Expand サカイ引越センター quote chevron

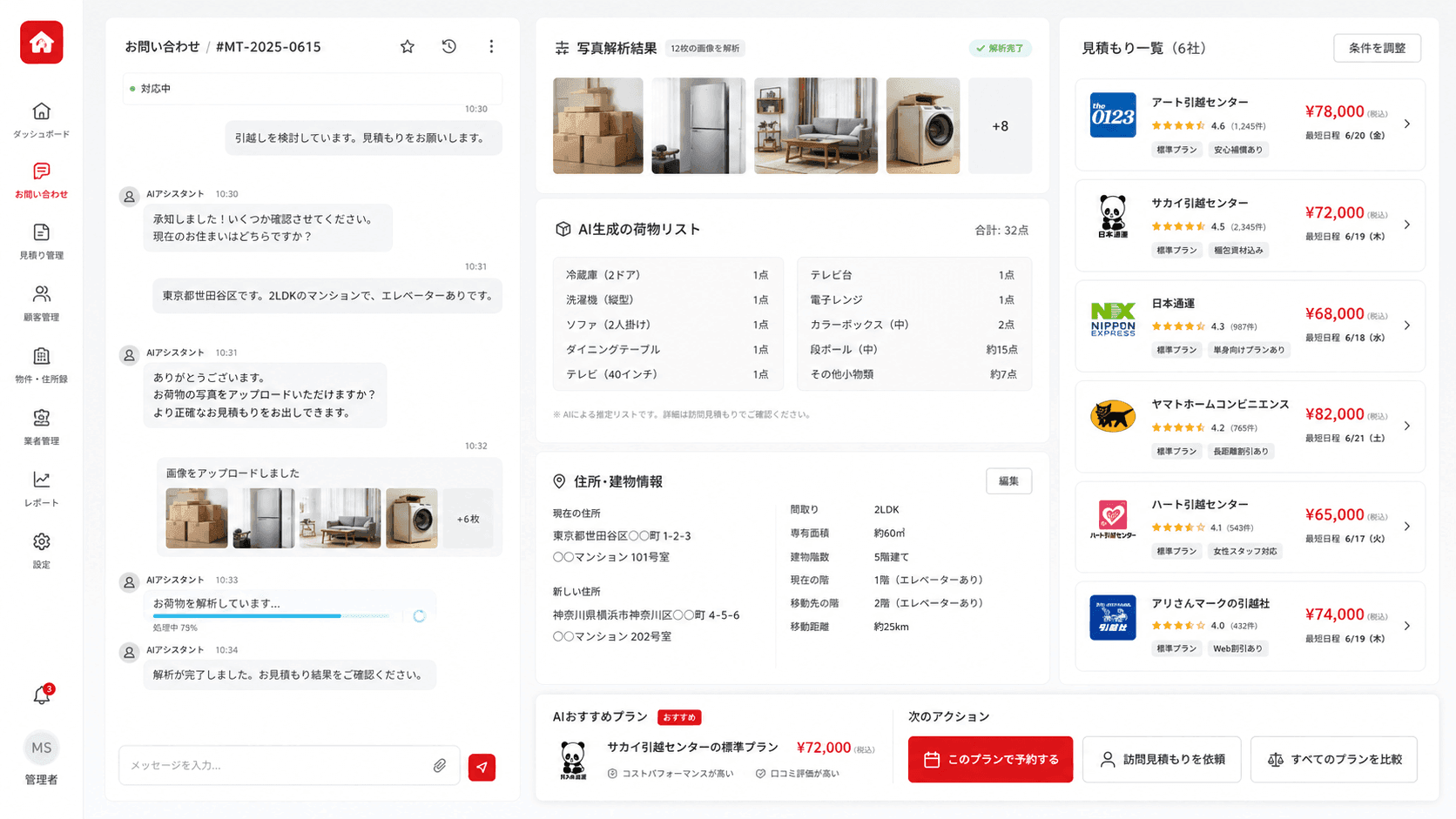(x=1407, y=225)
